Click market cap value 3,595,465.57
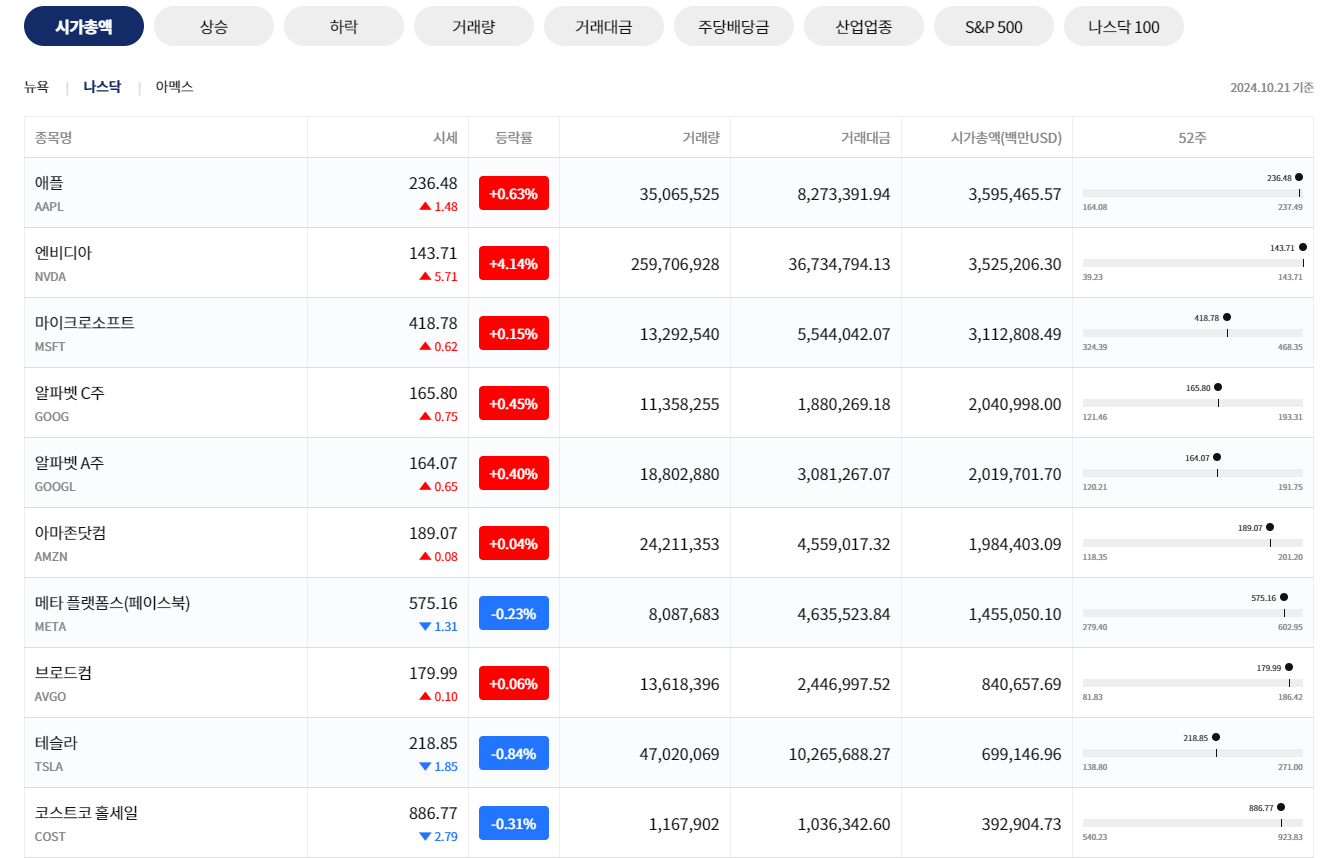 1015,194
